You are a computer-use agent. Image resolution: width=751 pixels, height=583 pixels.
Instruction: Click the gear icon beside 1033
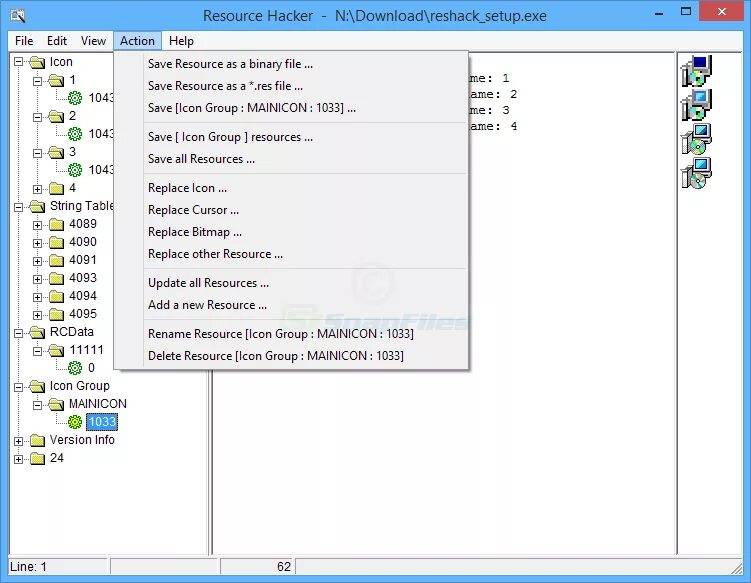point(75,422)
